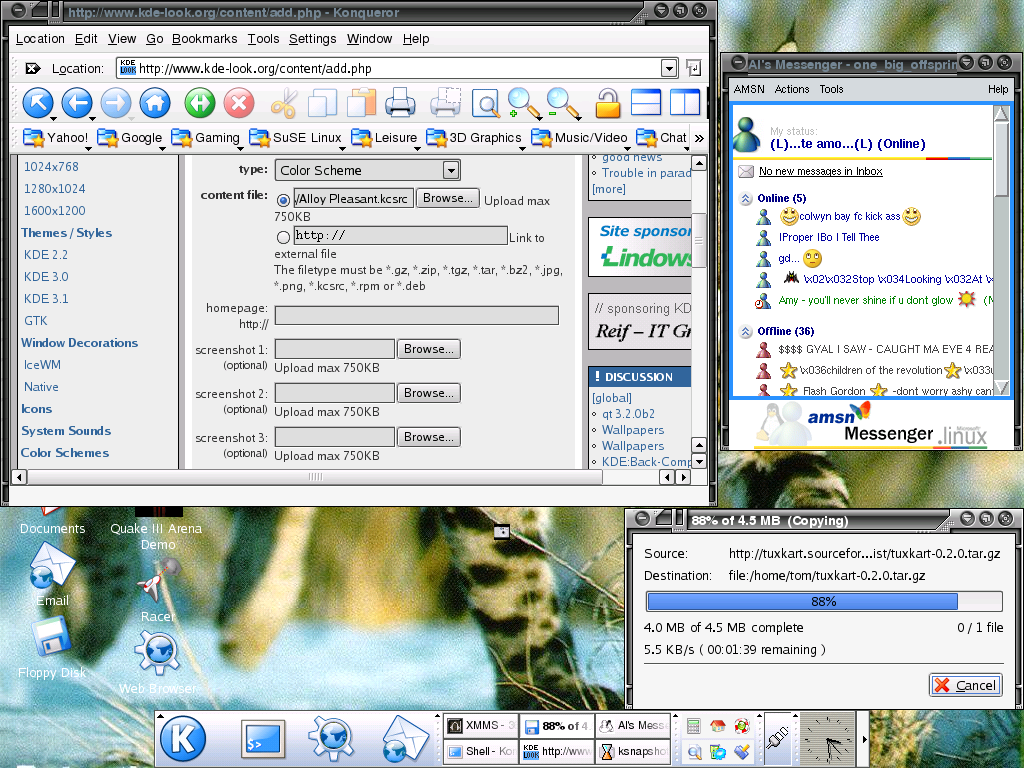This screenshot has height=768, width=1024.
Task: Split view left/right toolbar icon
Action: (685, 103)
